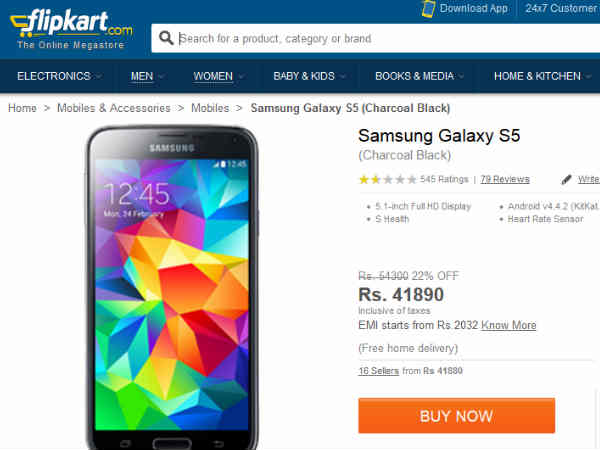Viewport: 600px width, 450px height.
Task: Click the Mobiles breadcrumb link
Action: pos(210,108)
